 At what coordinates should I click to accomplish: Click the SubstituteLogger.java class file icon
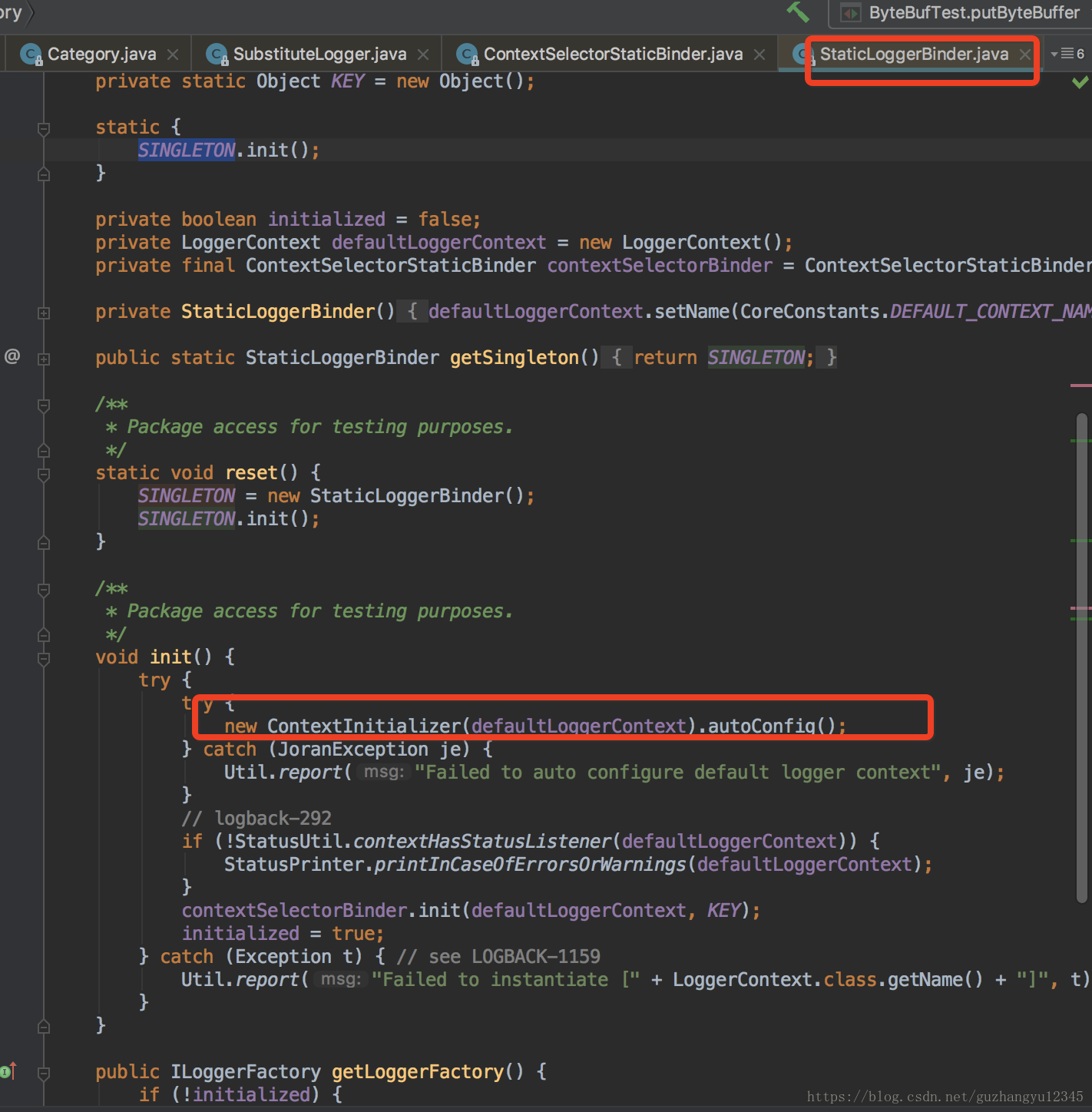point(217,54)
